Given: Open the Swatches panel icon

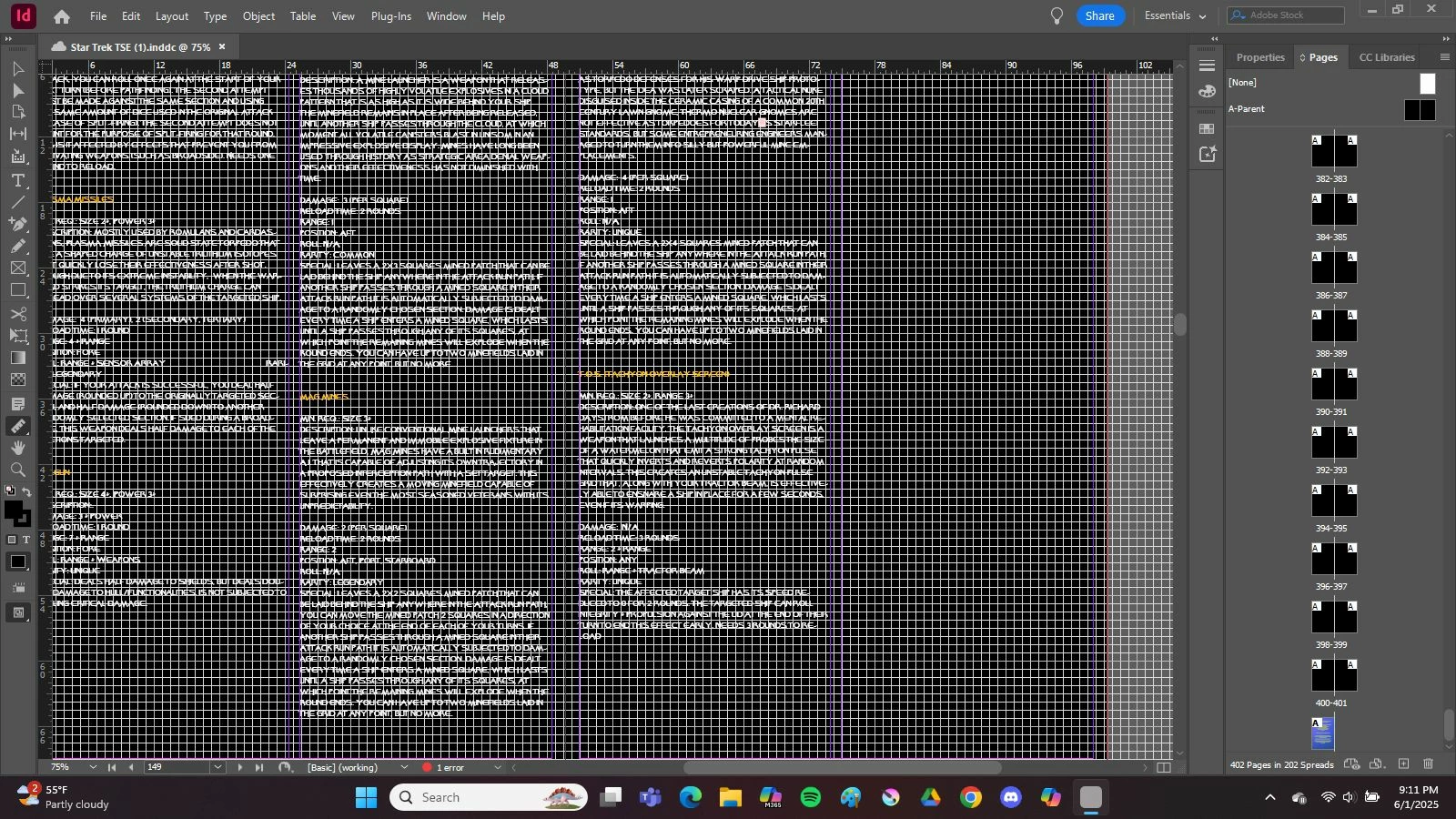Looking at the screenshot, I should coord(1207,128).
